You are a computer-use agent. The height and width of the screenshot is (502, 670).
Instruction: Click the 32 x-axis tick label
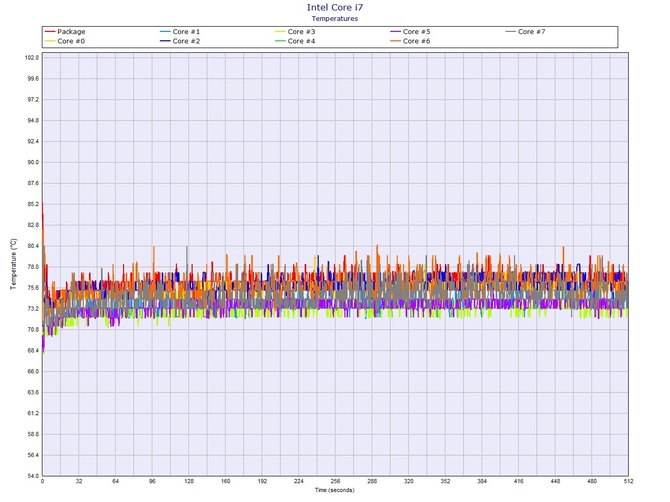tap(79, 481)
